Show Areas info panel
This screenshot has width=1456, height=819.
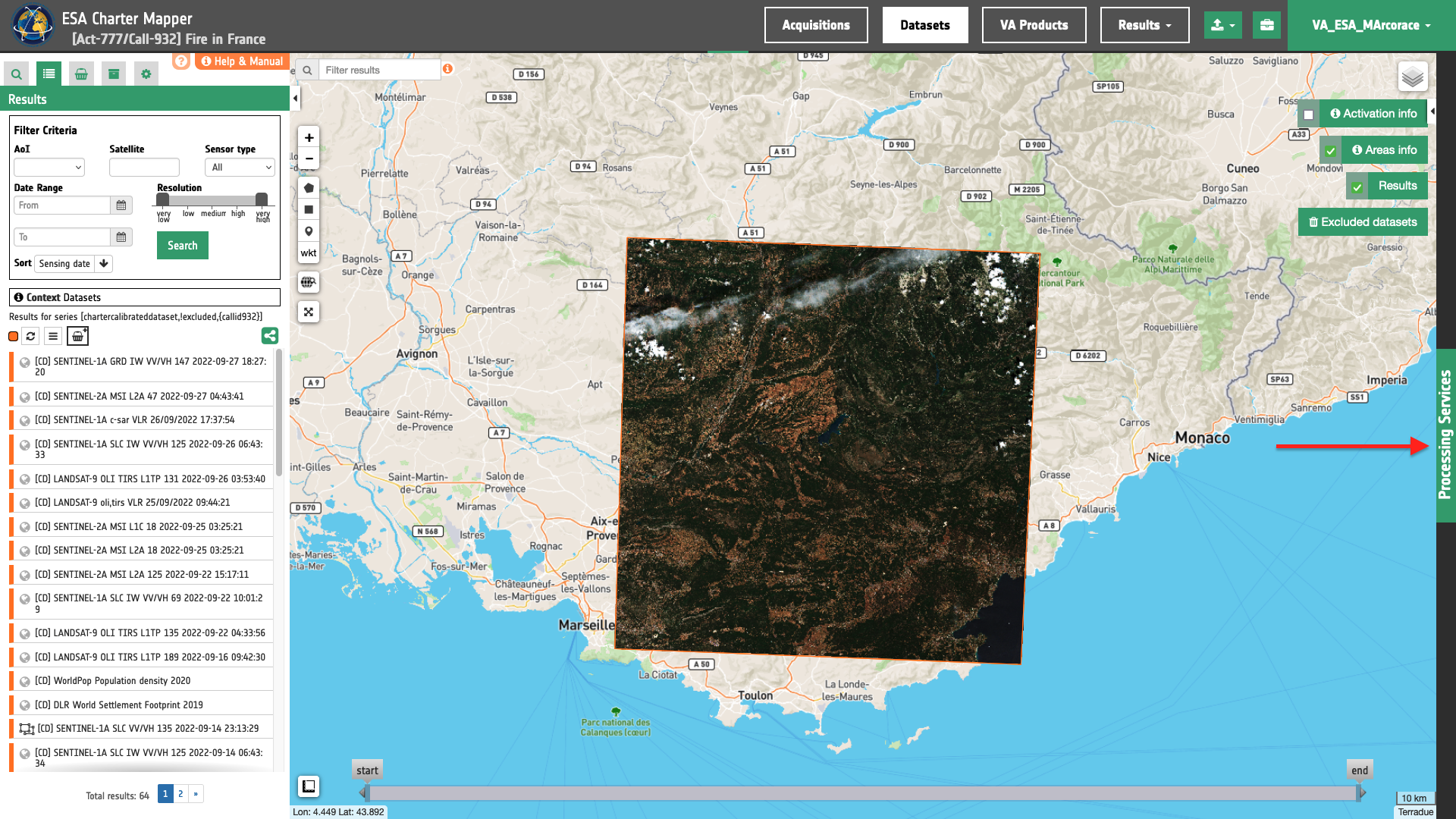[1385, 150]
